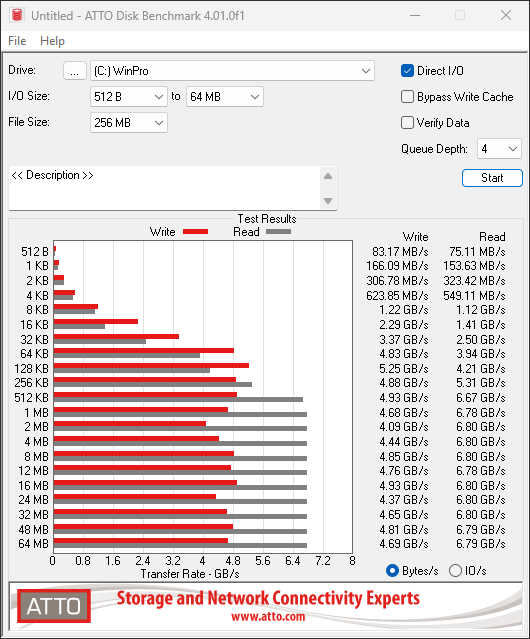The width and height of the screenshot is (530, 639).
Task: Click the Write column header in results
Action: pyautogui.click(x=416, y=237)
